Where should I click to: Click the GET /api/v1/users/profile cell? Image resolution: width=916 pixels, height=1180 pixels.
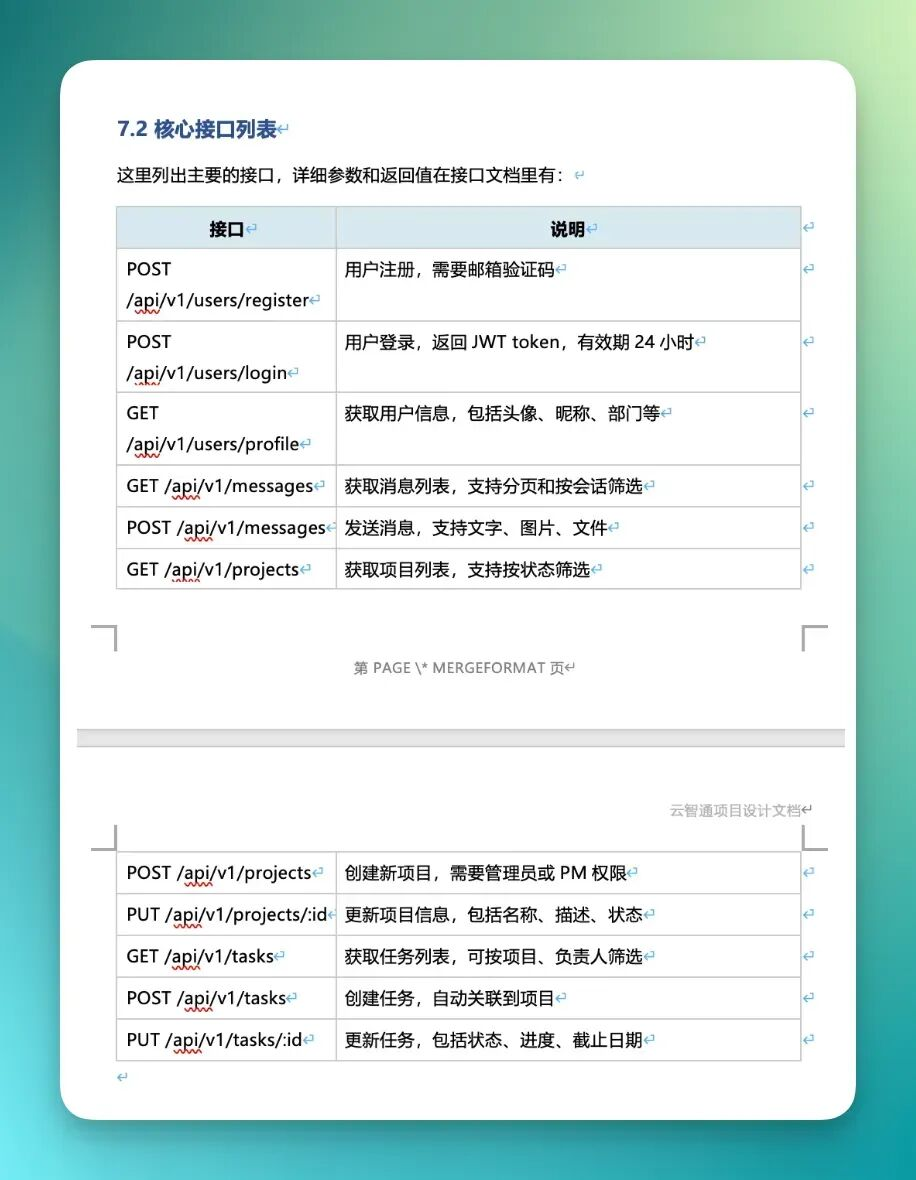(213, 429)
